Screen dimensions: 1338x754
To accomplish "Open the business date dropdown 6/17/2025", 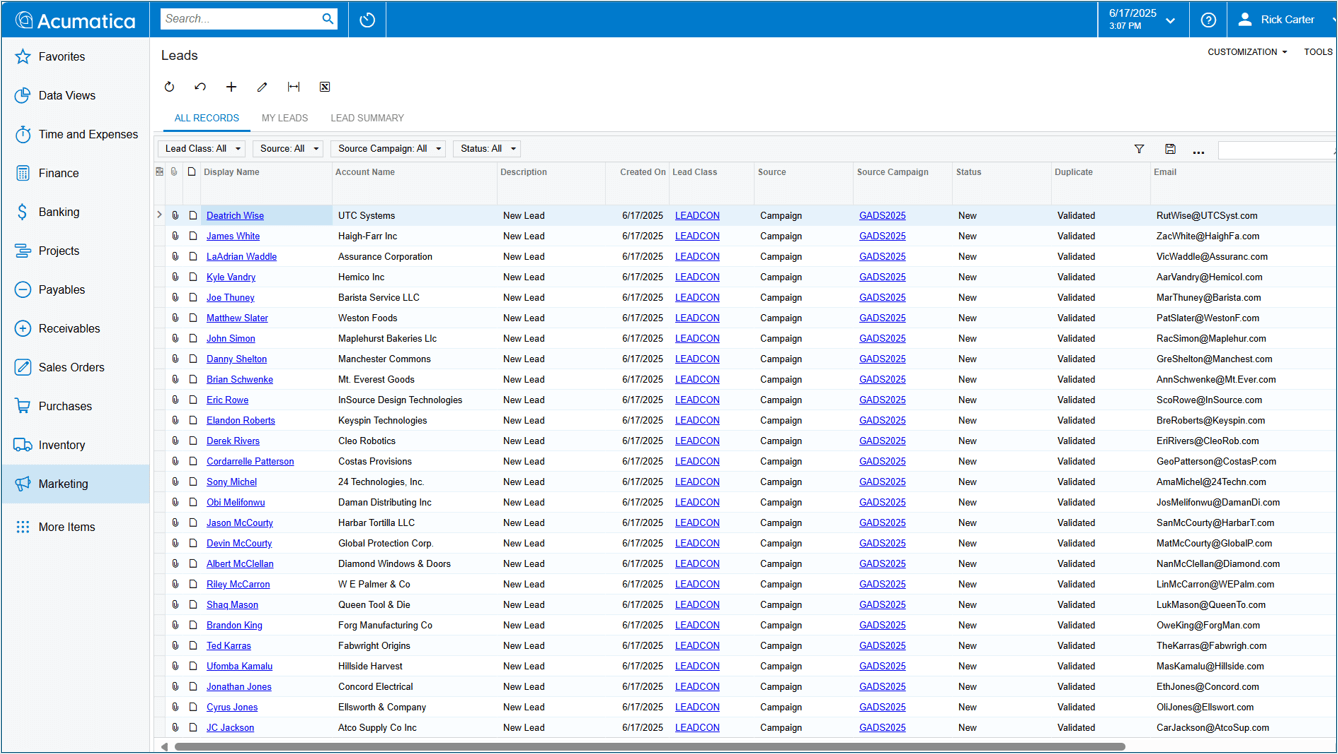I will (1141, 19).
